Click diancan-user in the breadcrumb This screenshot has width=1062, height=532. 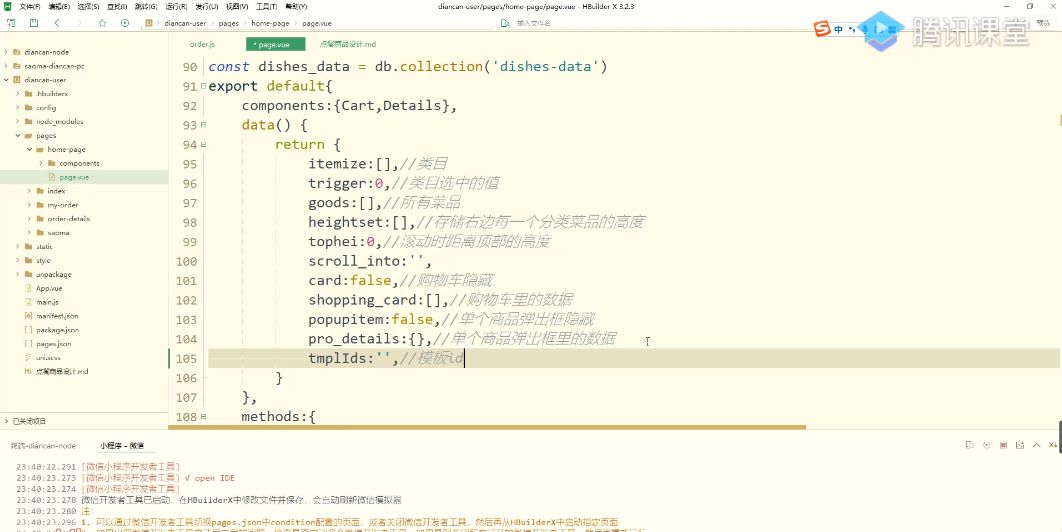tap(185, 23)
